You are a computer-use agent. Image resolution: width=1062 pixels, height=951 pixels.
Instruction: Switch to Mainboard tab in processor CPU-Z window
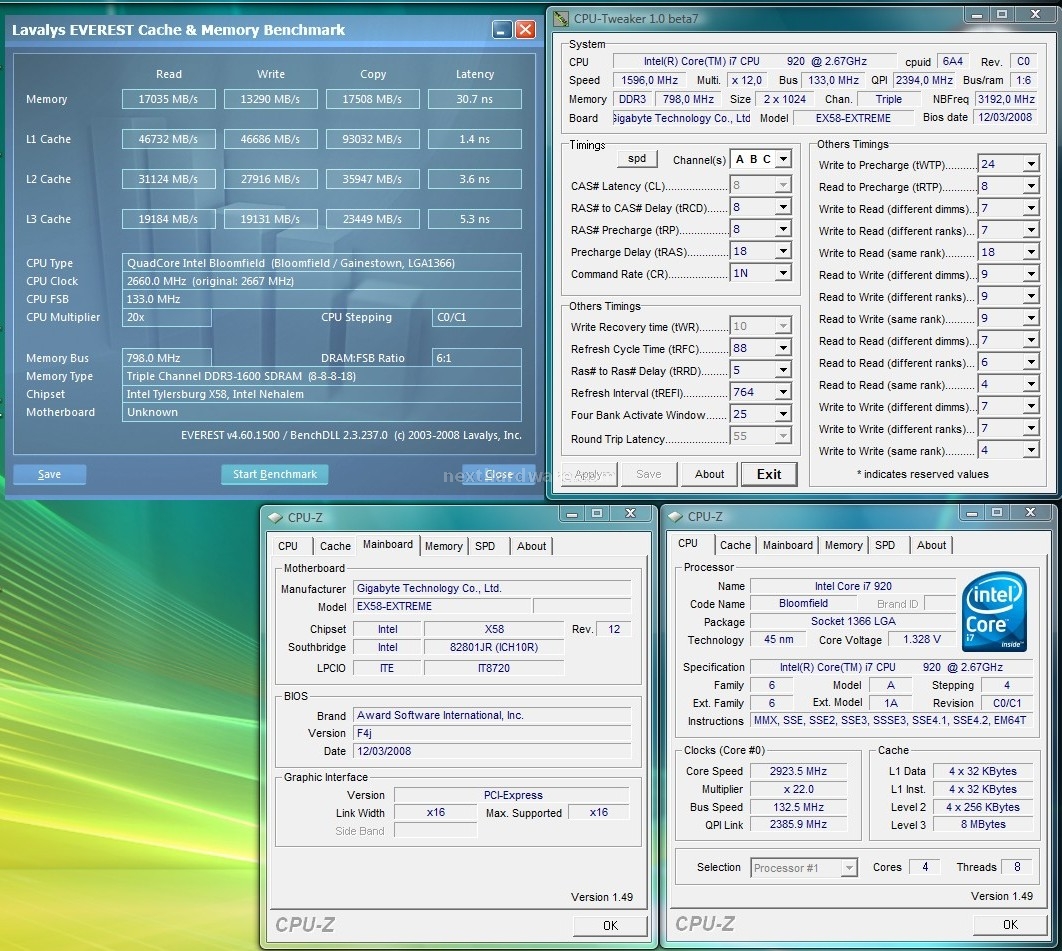(x=788, y=545)
